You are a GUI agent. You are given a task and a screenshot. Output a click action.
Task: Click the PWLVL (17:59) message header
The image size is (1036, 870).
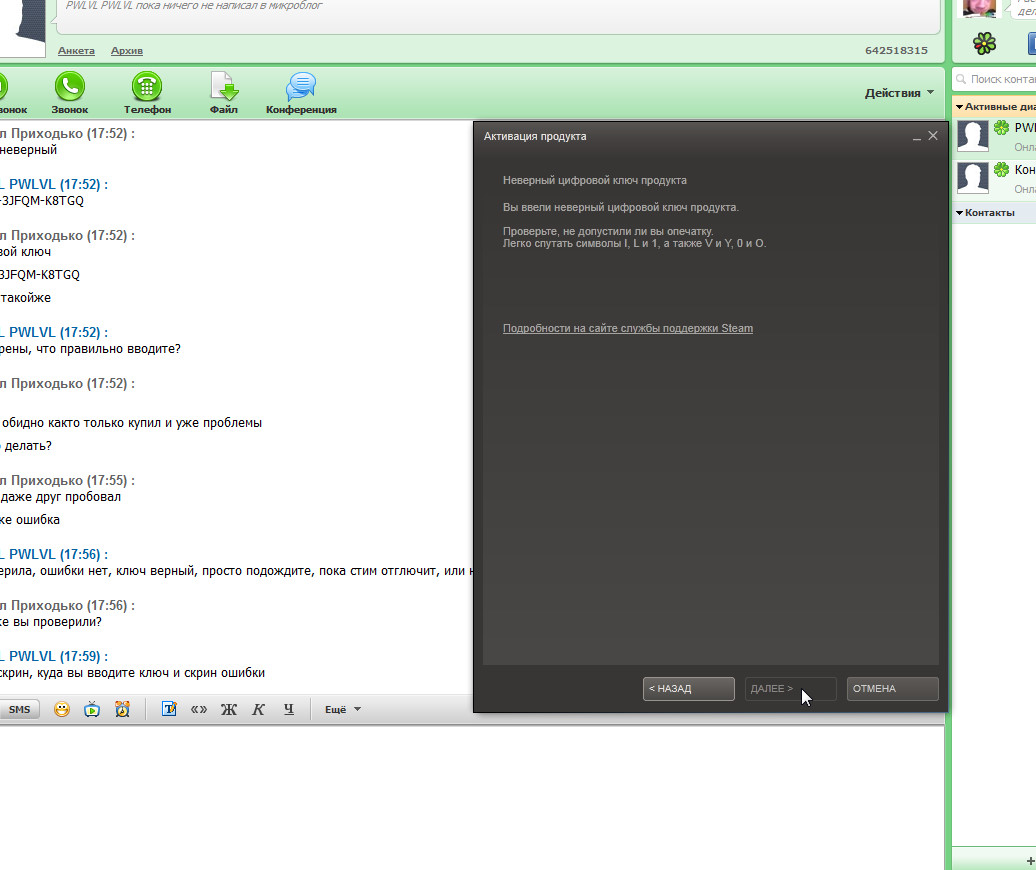click(x=54, y=656)
